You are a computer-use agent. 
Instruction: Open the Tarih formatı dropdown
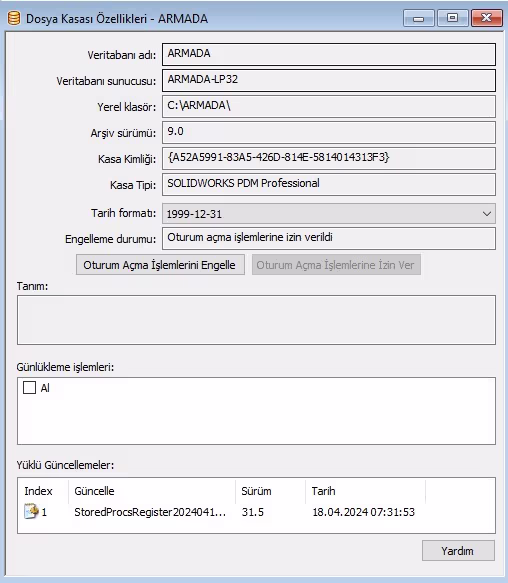pyautogui.click(x=329, y=214)
